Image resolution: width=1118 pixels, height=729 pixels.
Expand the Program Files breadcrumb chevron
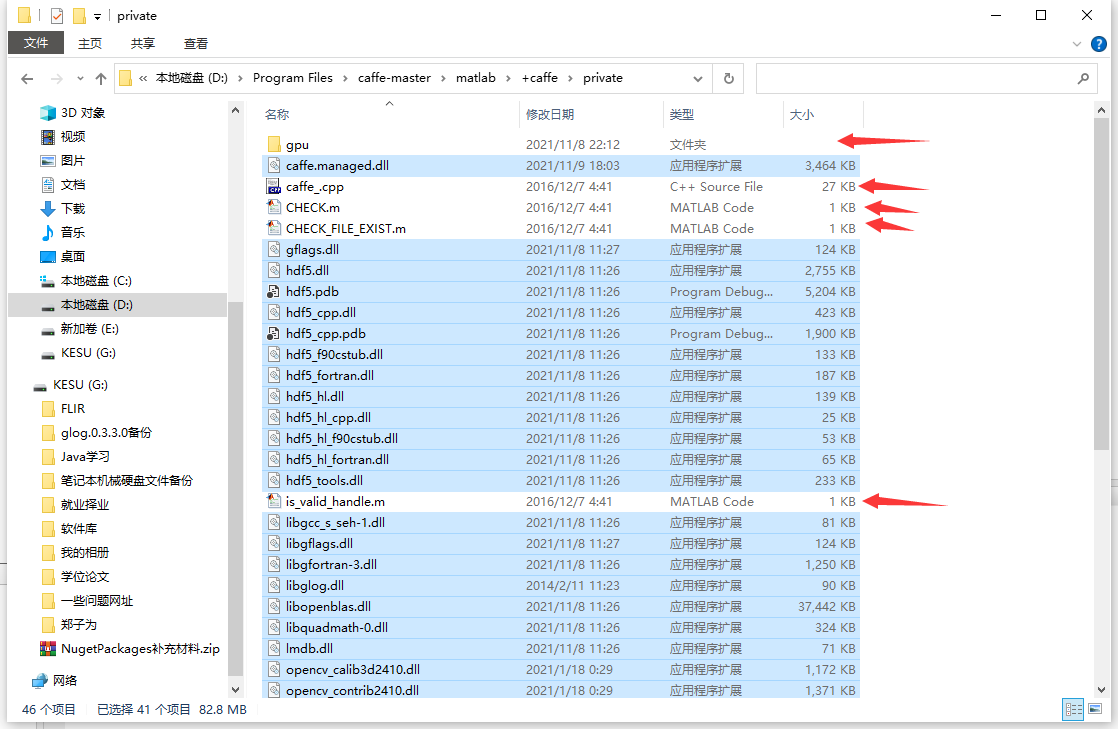(x=345, y=78)
